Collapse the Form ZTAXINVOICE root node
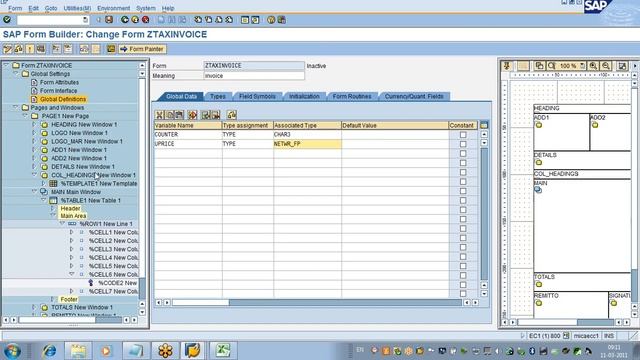The width and height of the screenshot is (640, 360). [x=6, y=65]
